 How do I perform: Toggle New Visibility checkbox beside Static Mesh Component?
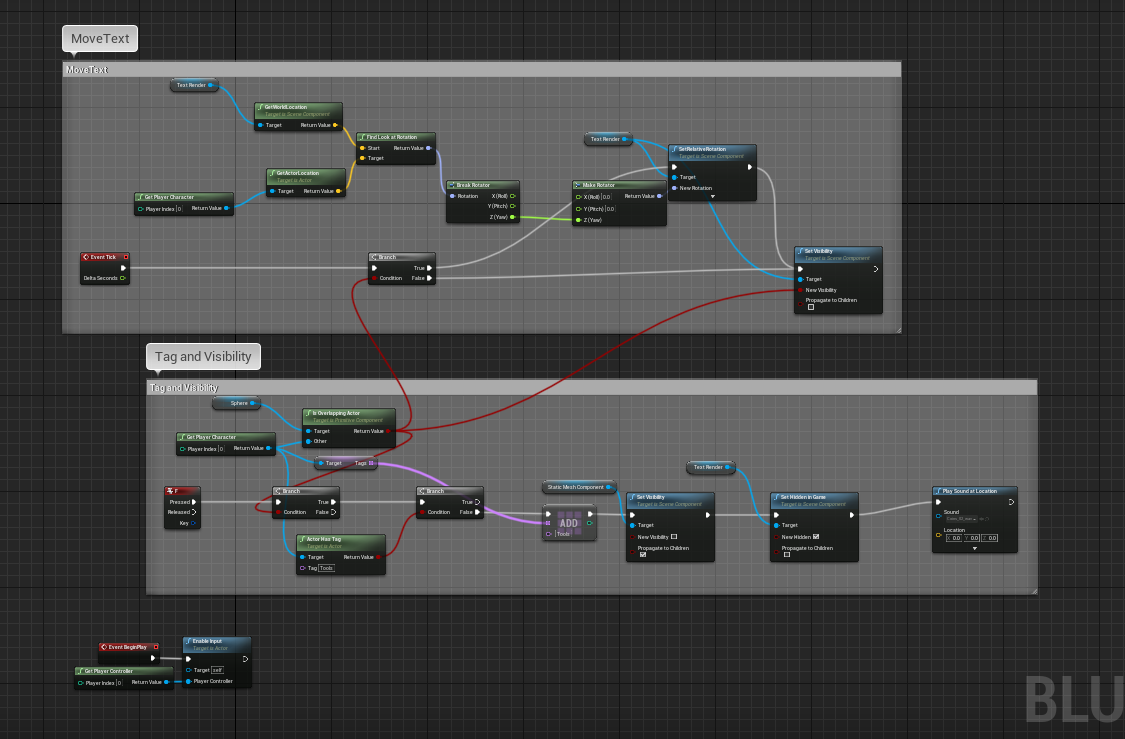click(x=674, y=537)
